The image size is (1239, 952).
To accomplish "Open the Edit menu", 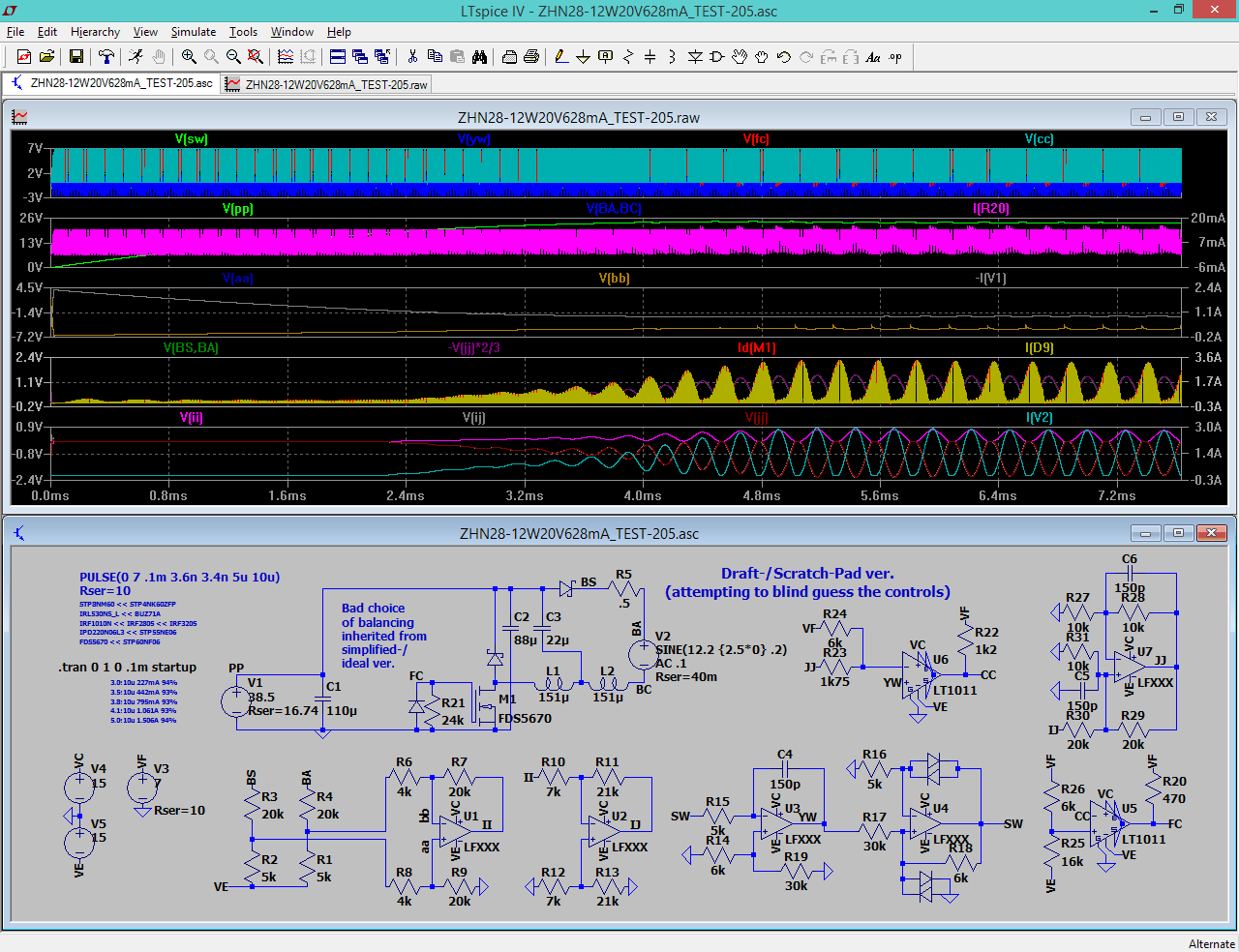I will tap(47, 32).
